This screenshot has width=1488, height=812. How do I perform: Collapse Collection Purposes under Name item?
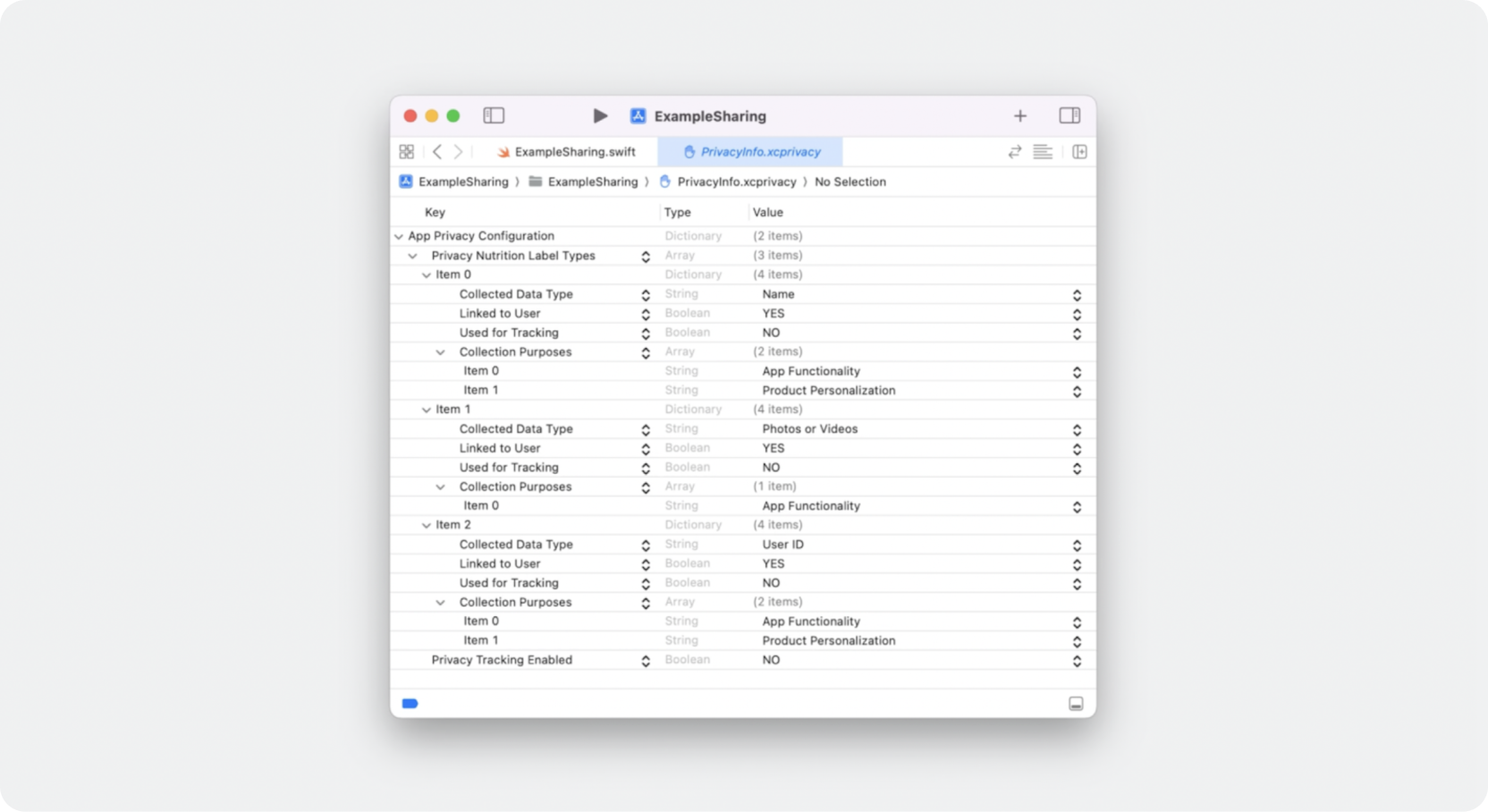[440, 352]
